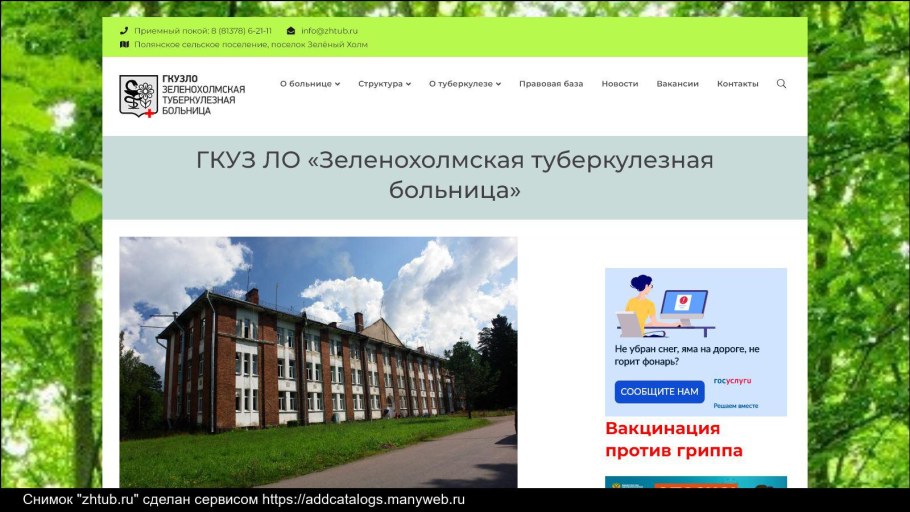This screenshot has width=910, height=512.
Task: Click the hospital building photo
Action: coord(318,362)
